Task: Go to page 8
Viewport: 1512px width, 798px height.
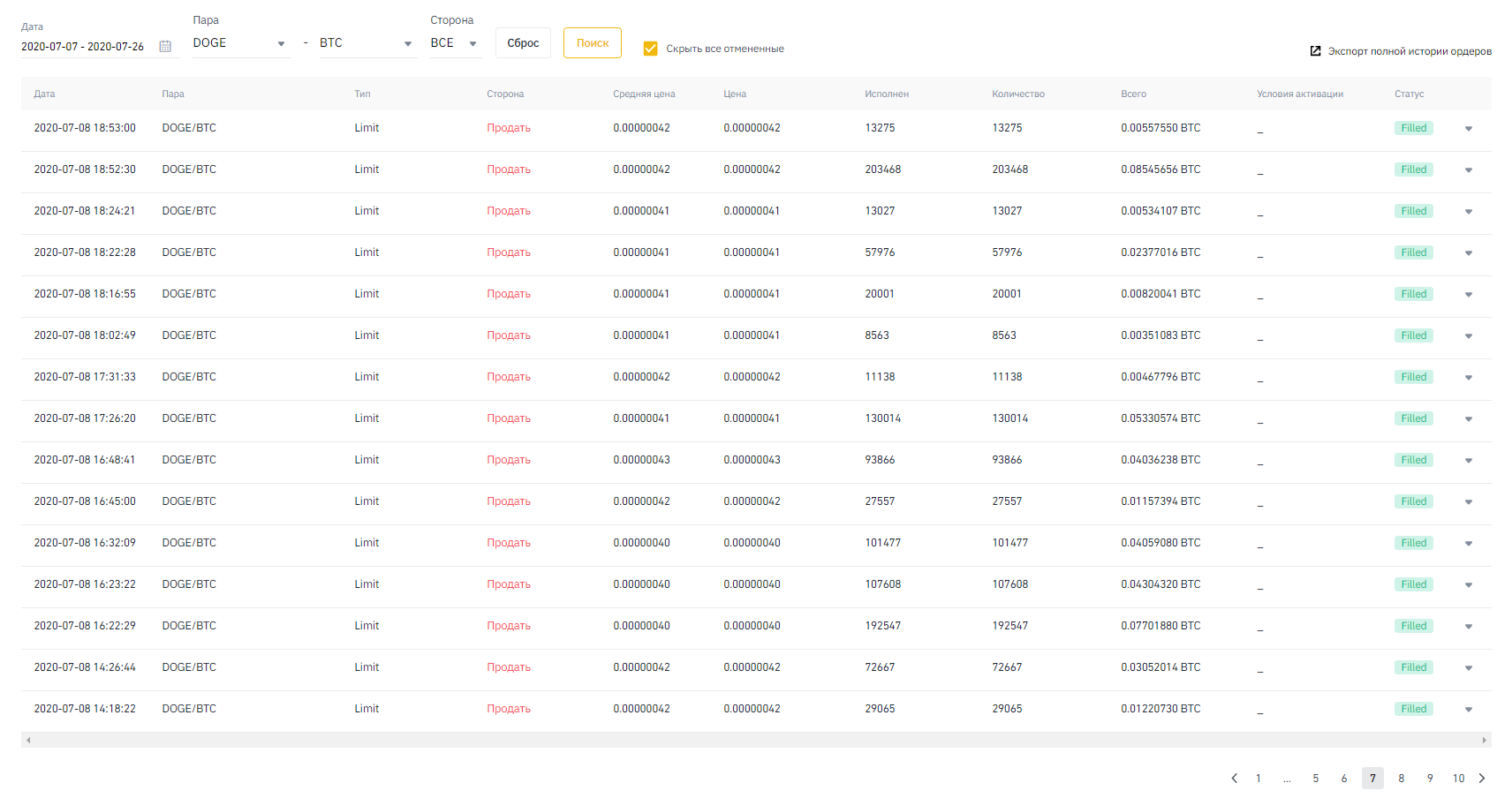Action: coord(1402,779)
